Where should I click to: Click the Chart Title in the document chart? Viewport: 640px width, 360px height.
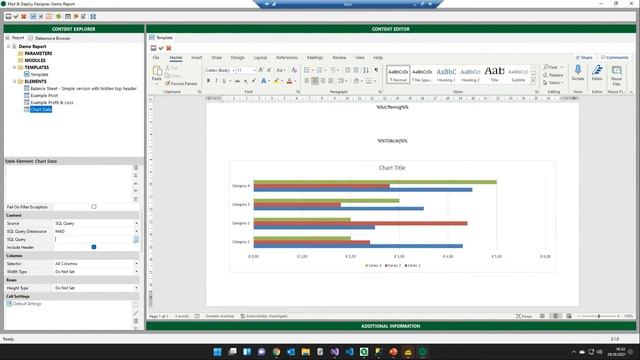click(x=392, y=168)
